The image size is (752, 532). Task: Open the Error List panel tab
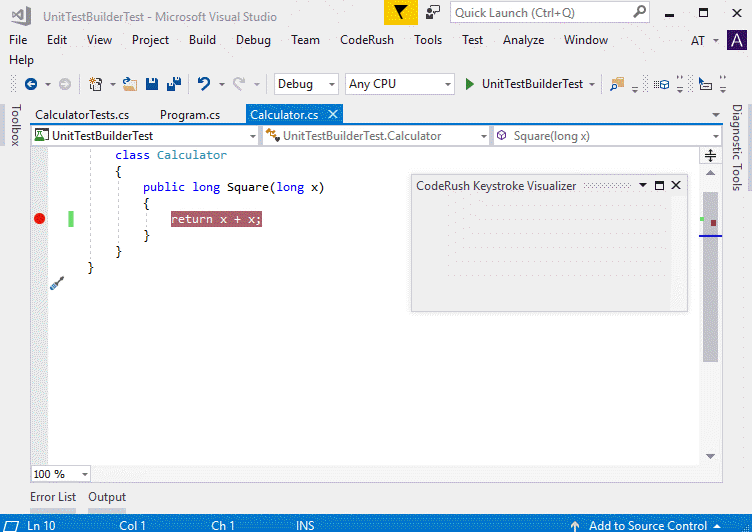53,497
